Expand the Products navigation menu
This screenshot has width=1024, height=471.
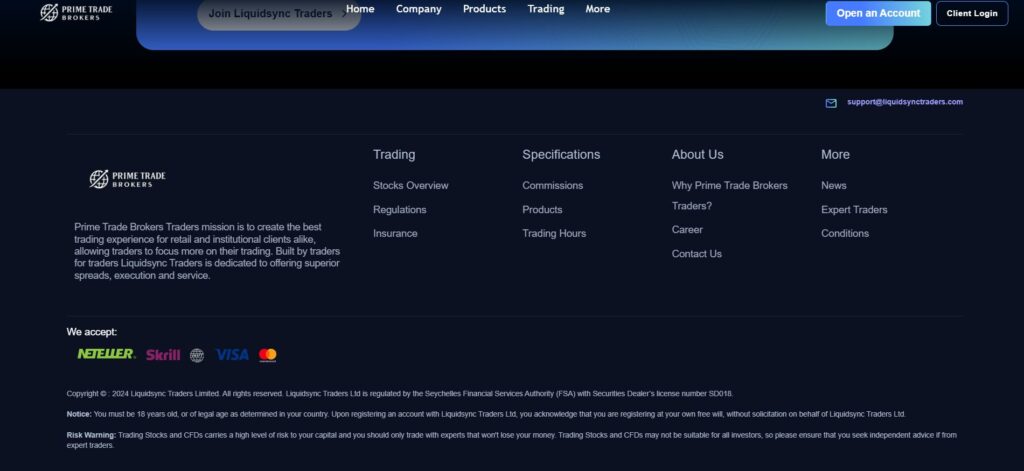(484, 9)
